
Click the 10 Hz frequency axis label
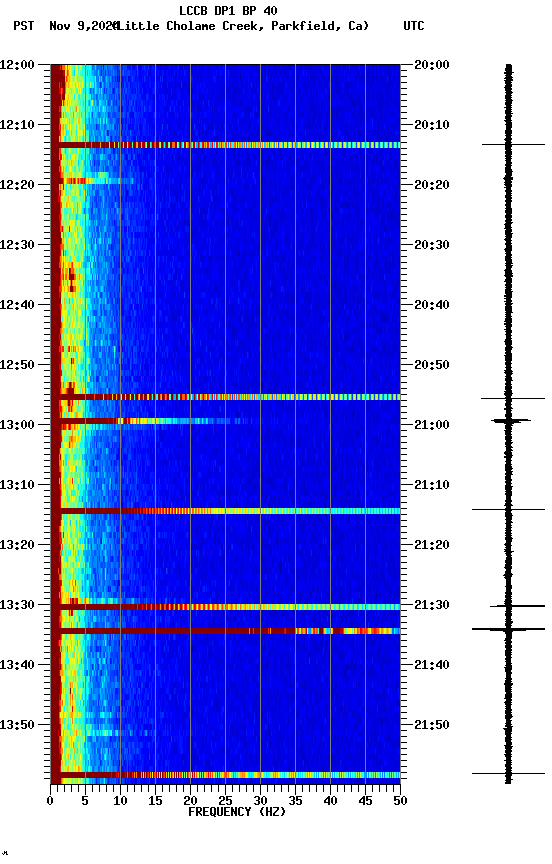120,801
